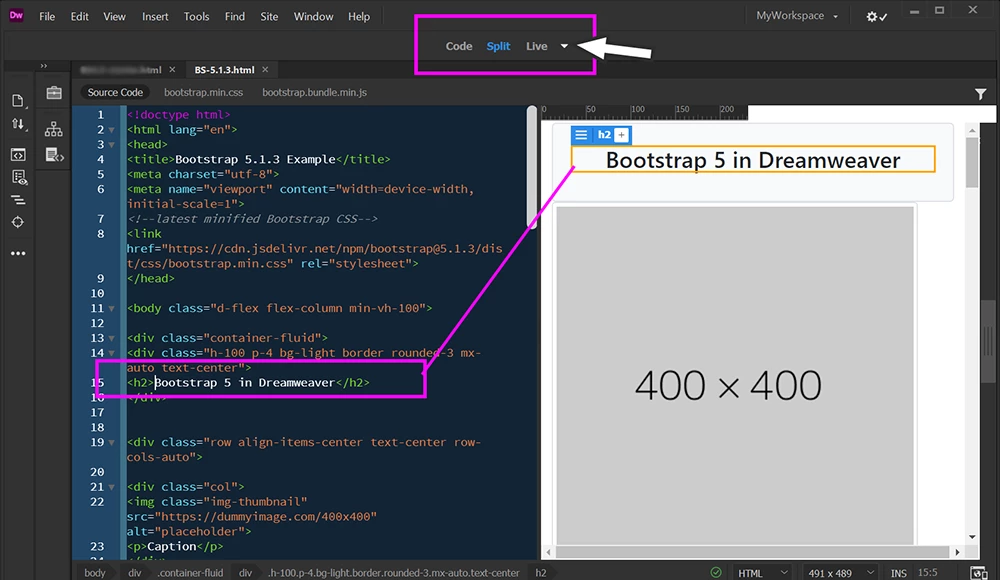
Task: Turn on Inspect mode eye icon
Action: pyautogui.click(x=18, y=177)
